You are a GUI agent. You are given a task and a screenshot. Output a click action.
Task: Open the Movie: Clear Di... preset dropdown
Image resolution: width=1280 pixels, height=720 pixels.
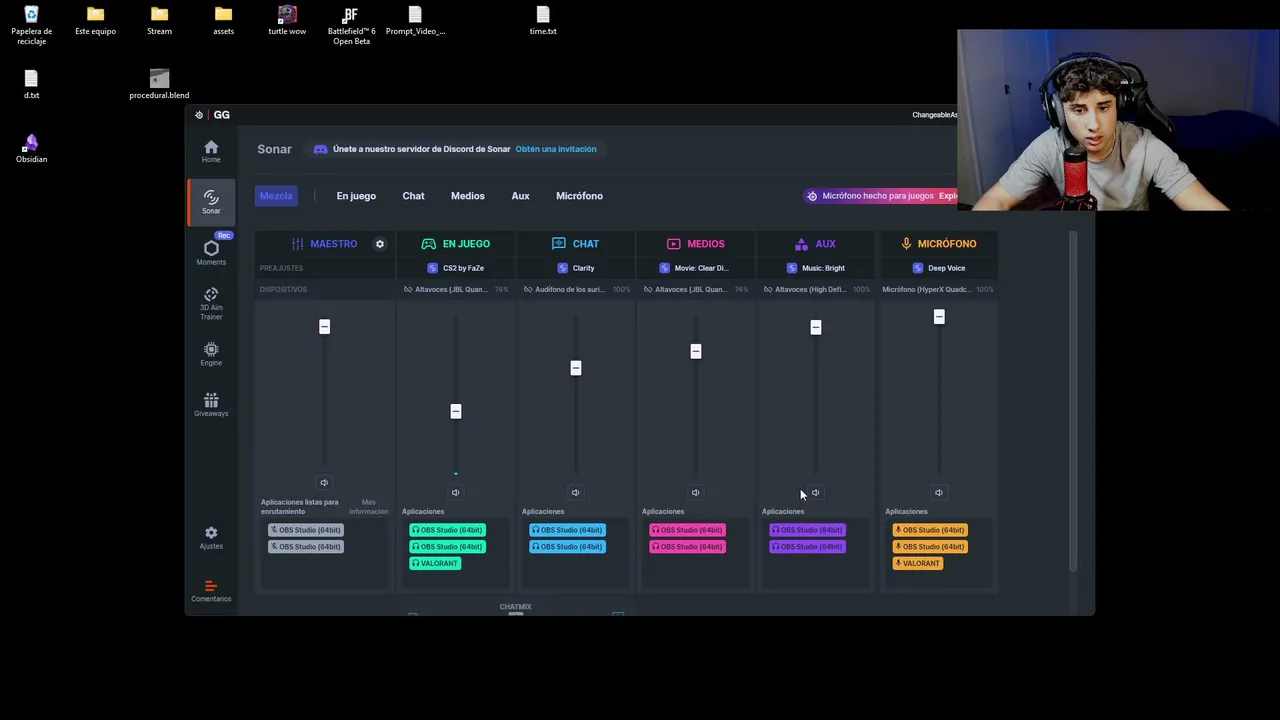(695, 268)
